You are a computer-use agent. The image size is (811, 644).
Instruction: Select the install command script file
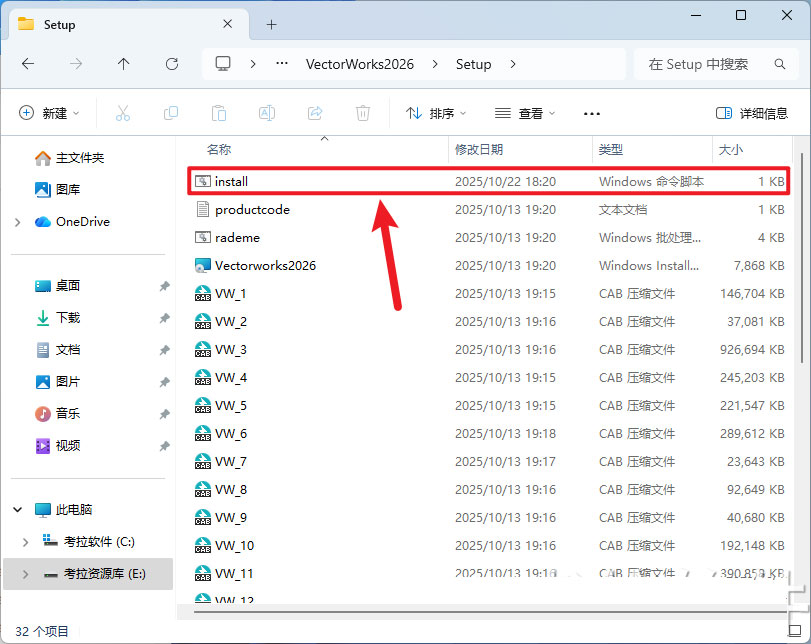pos(231,182)
